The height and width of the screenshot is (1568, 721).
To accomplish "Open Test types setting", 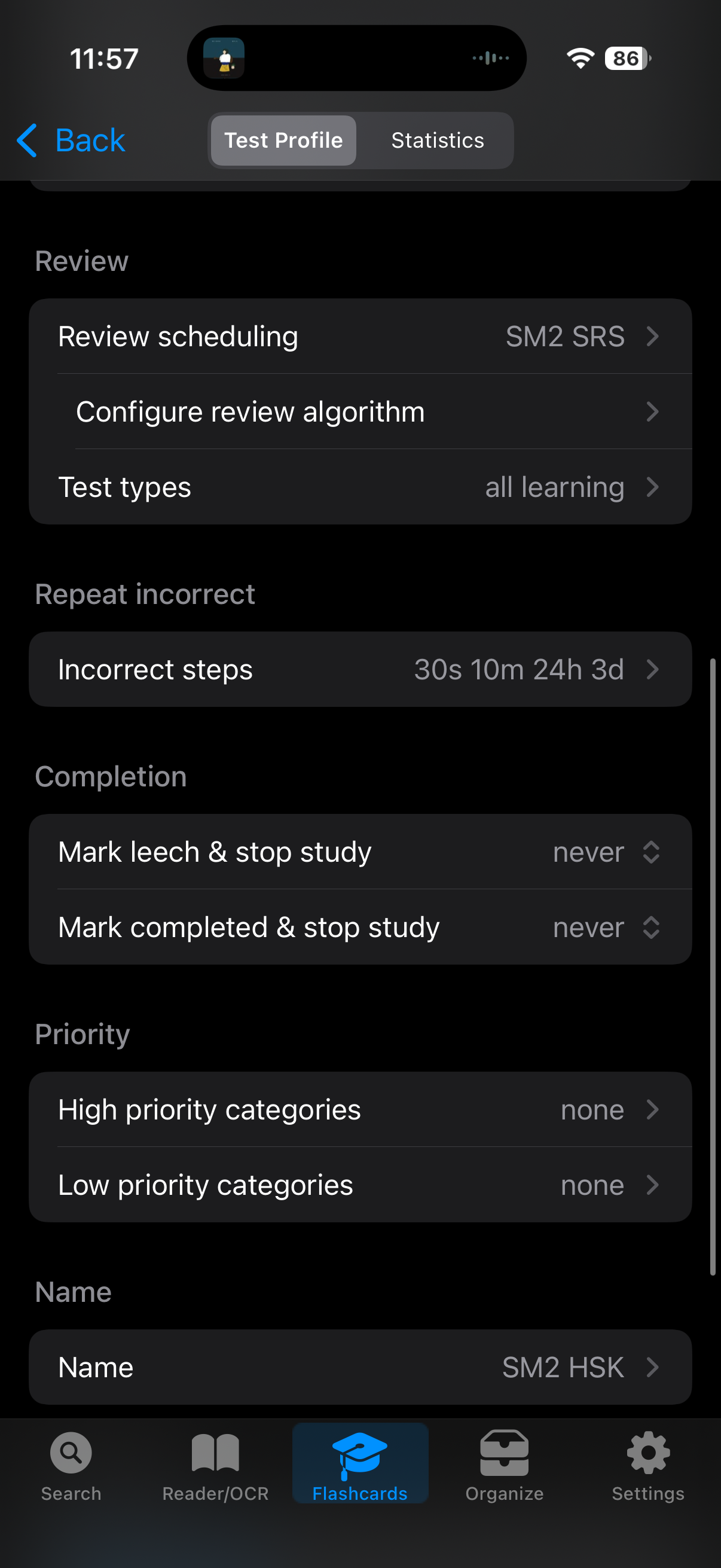I will [360, 487].
